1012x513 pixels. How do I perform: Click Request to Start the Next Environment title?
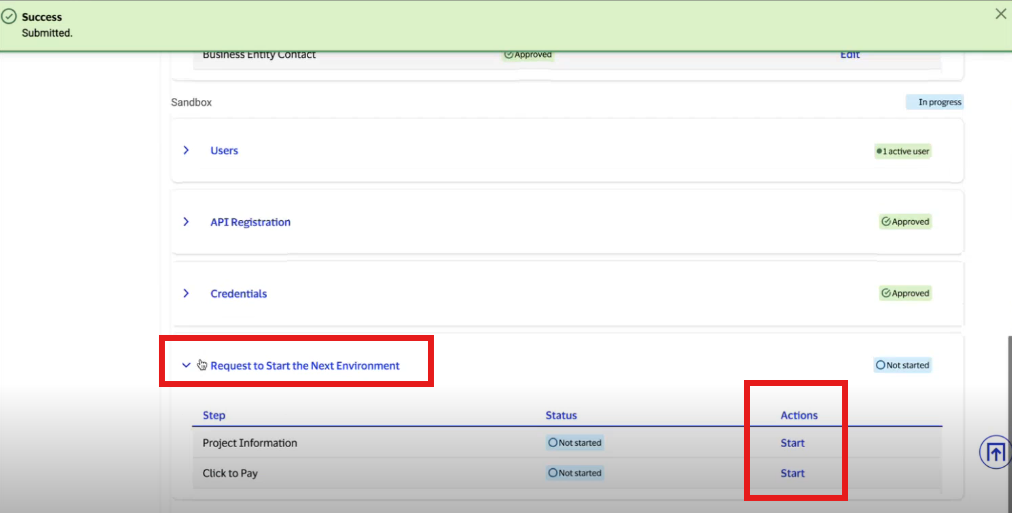(x=305, y=366)
